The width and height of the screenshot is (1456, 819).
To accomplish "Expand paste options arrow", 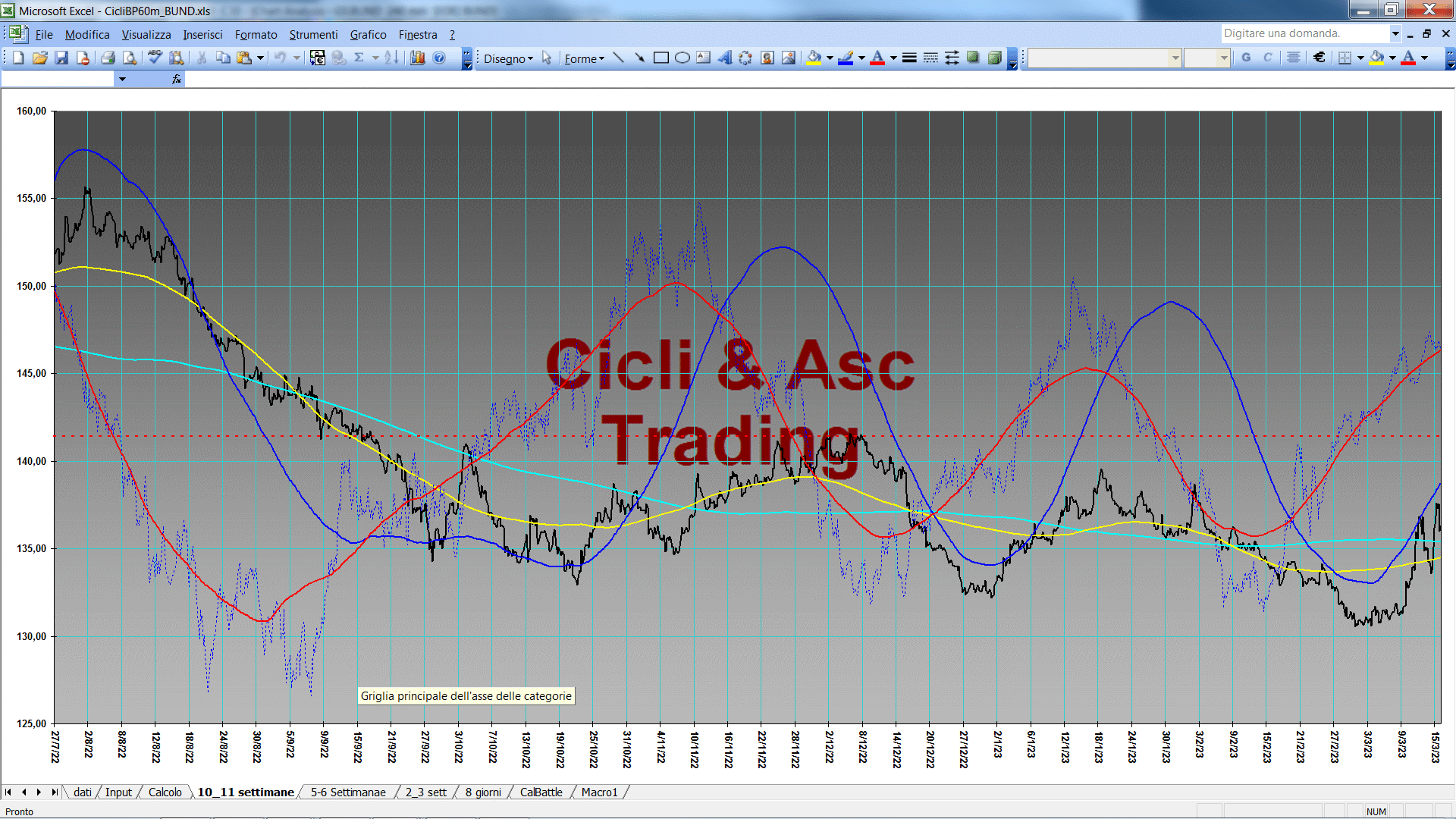I will tap(260, 58).
